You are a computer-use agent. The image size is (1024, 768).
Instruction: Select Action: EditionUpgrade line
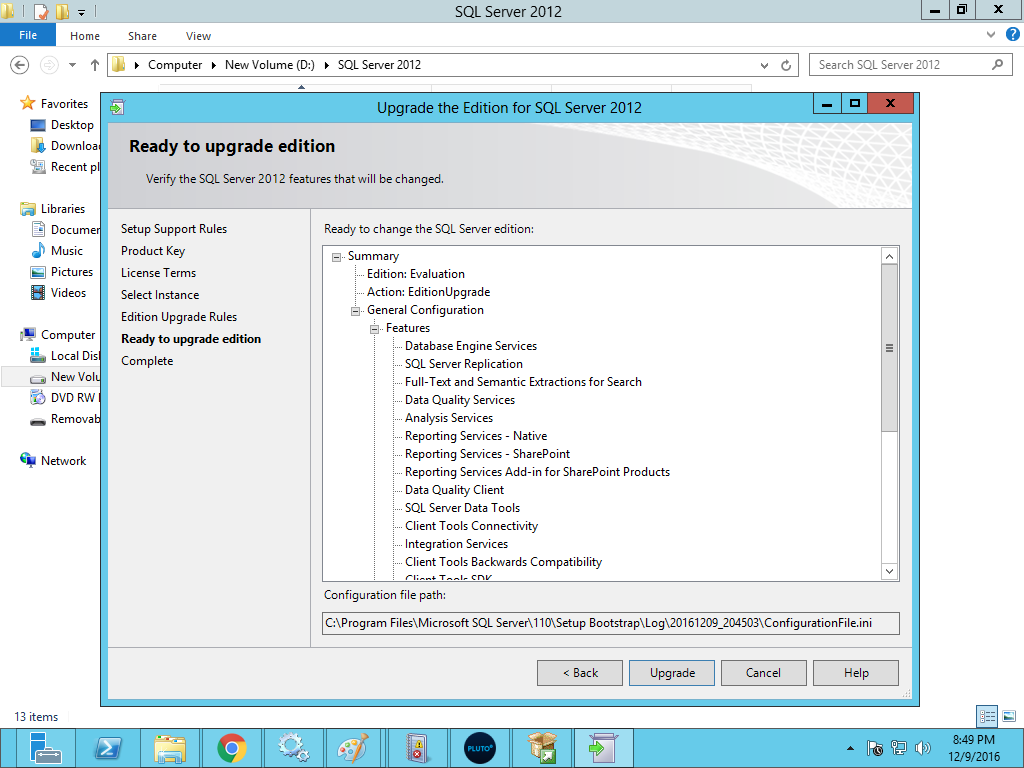click(428, 292)
